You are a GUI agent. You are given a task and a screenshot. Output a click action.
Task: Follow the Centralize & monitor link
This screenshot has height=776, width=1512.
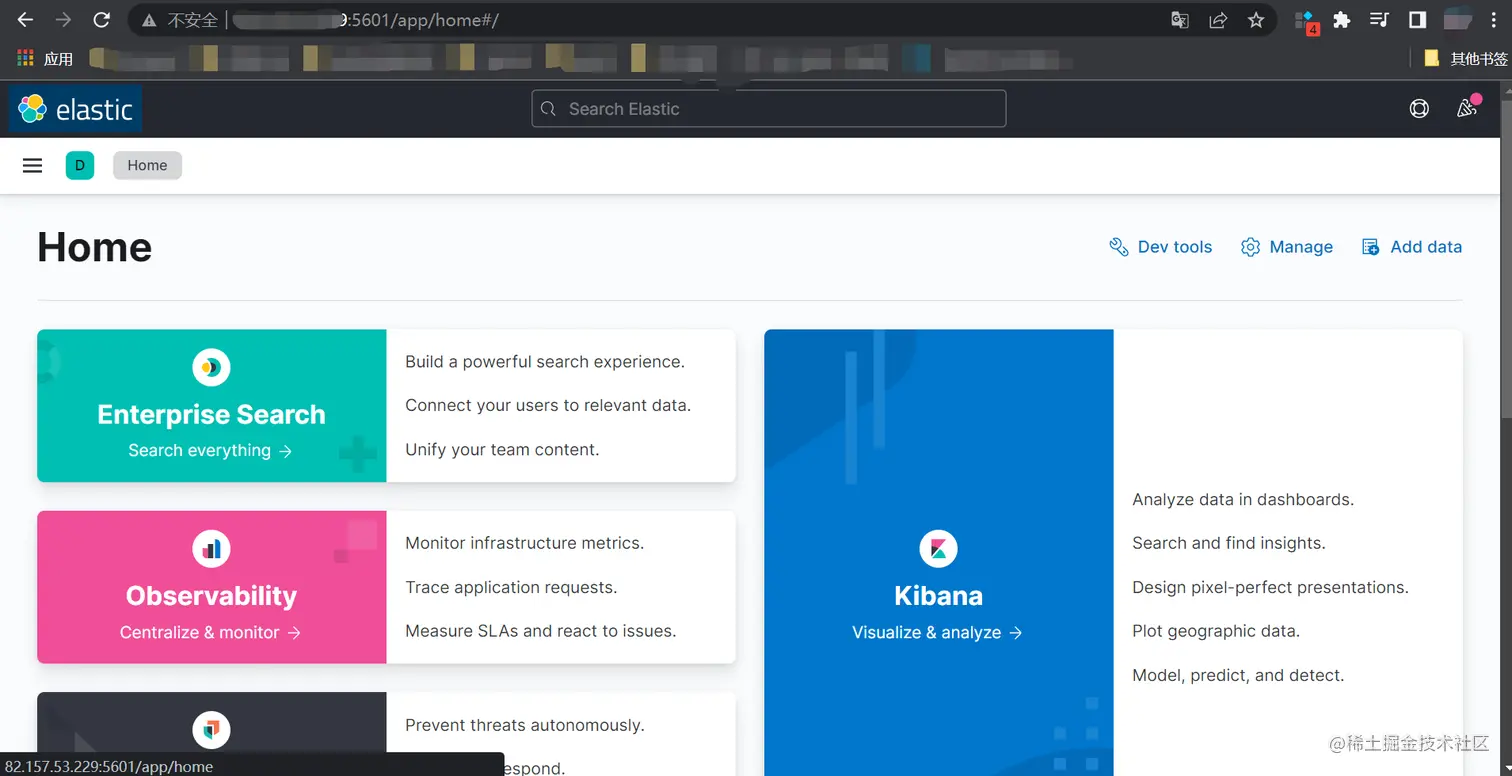pos(210,632)
